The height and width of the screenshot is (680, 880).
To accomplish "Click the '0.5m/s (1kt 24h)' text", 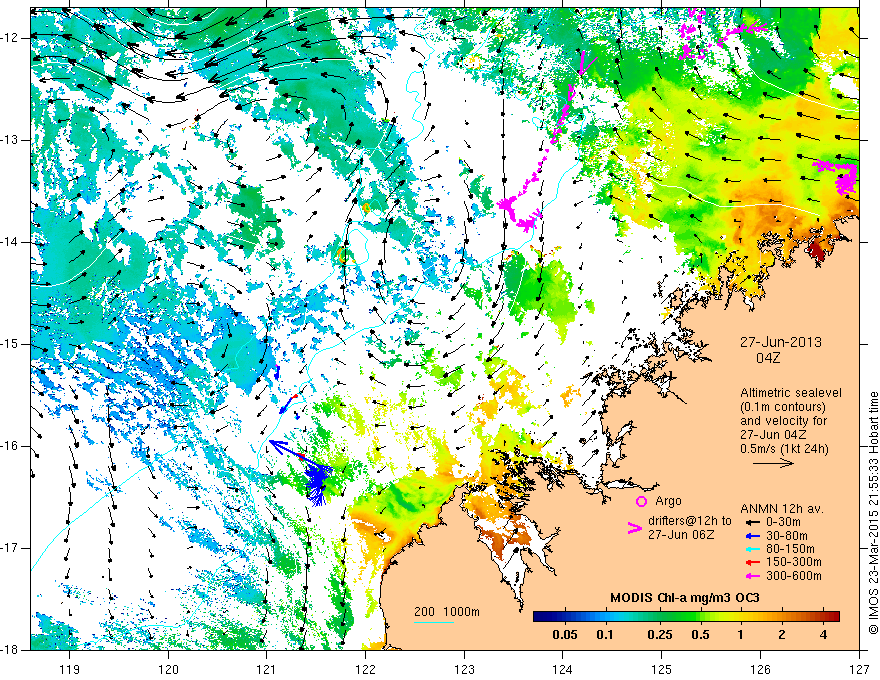I will point(784,448).
